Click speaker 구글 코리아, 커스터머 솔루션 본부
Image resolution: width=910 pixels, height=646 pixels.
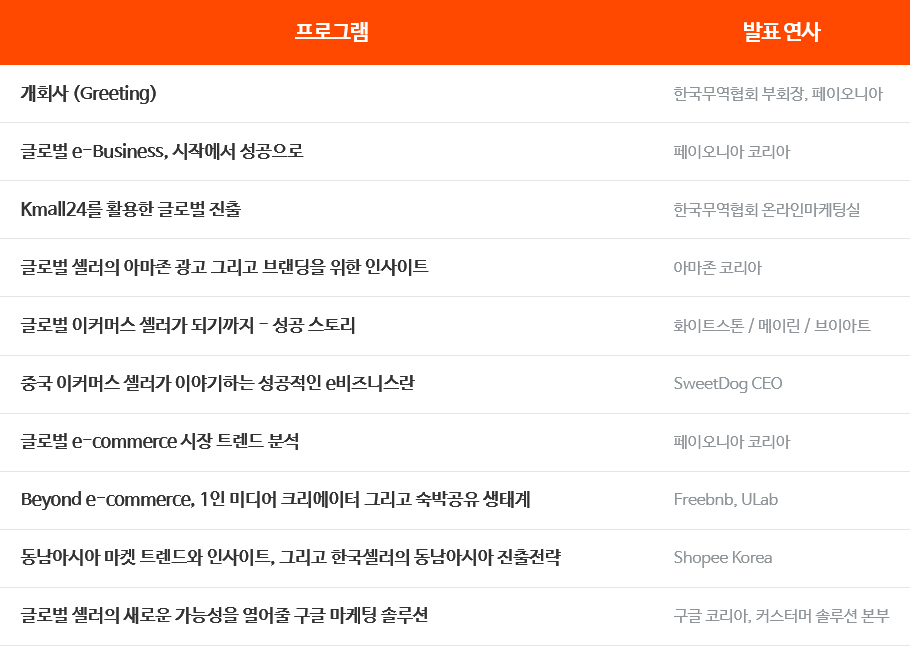pos(781,616)
